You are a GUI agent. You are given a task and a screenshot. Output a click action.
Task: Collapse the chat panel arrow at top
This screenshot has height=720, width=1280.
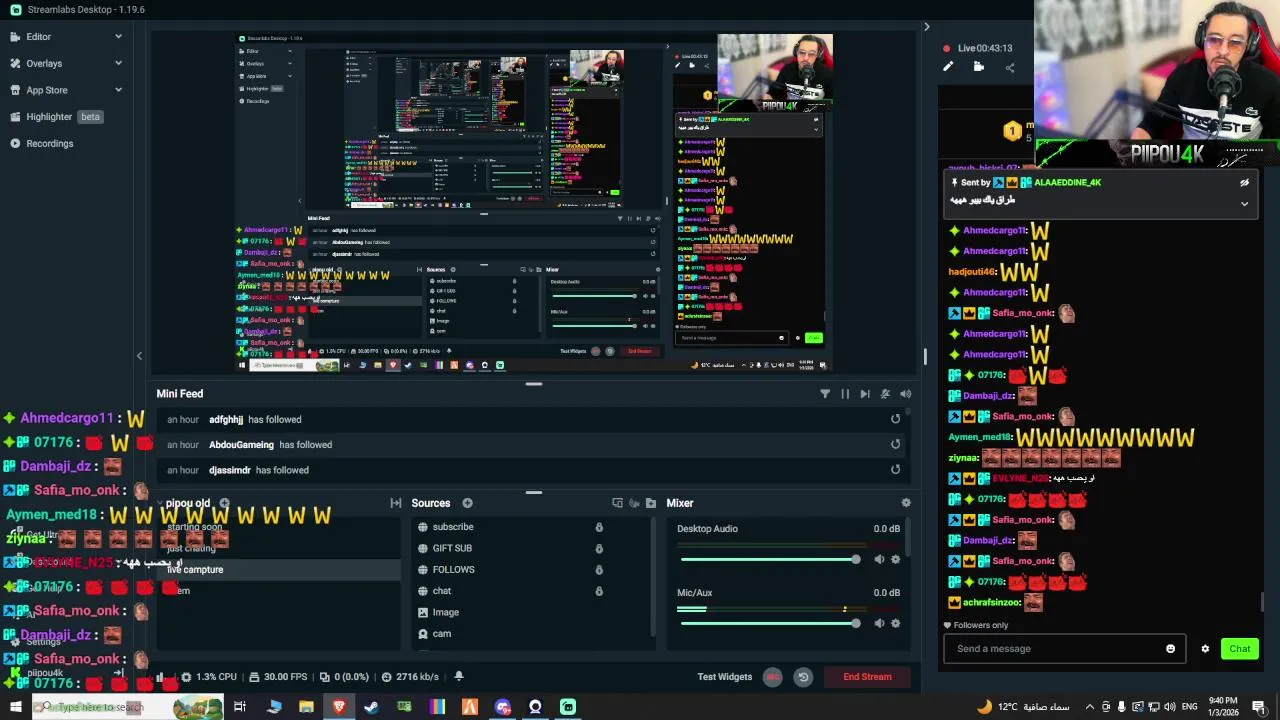pyautogui.click(x=926, y=27)
